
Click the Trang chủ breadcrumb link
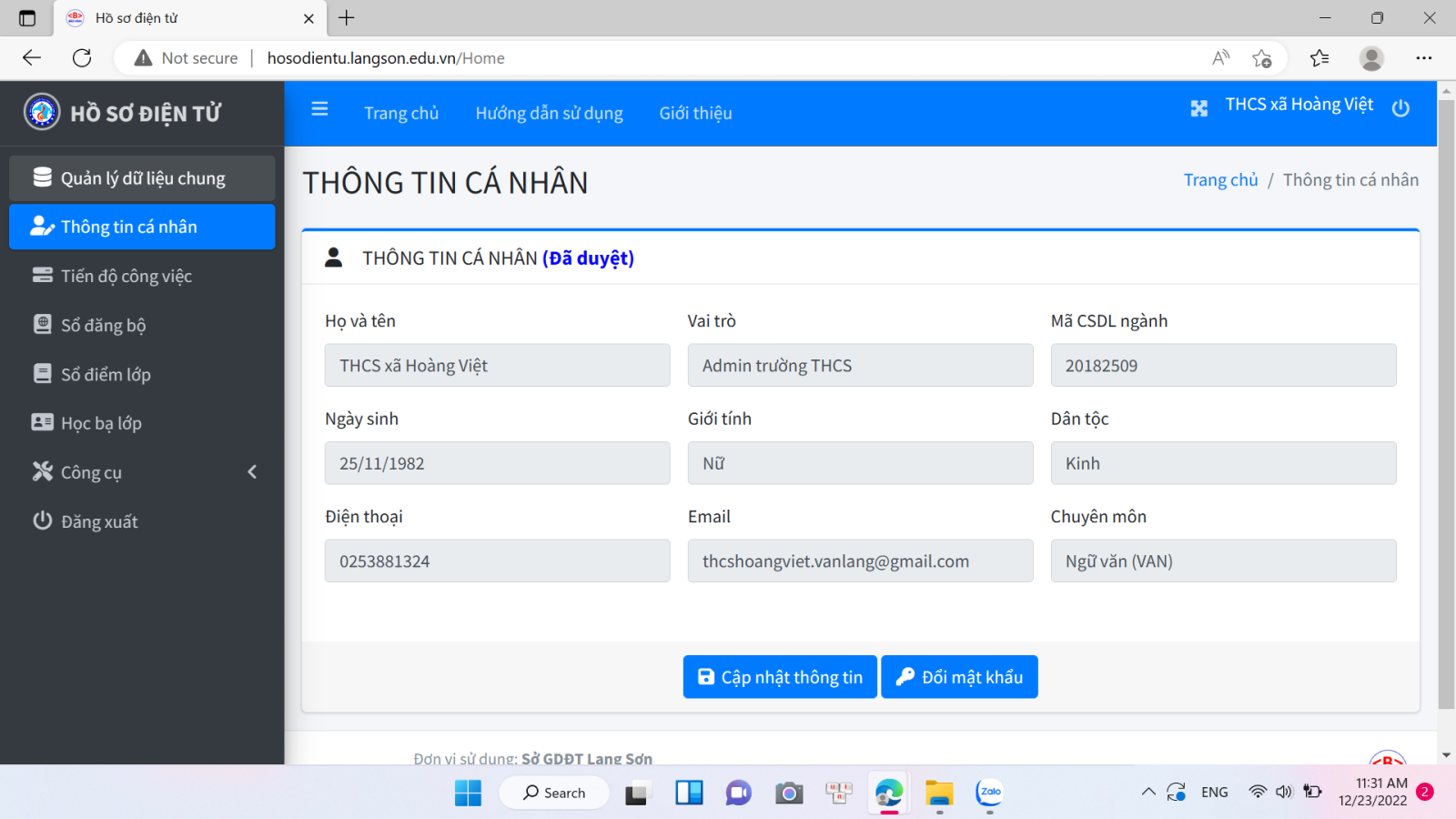pyautogui.click(x=1220, y=180)
